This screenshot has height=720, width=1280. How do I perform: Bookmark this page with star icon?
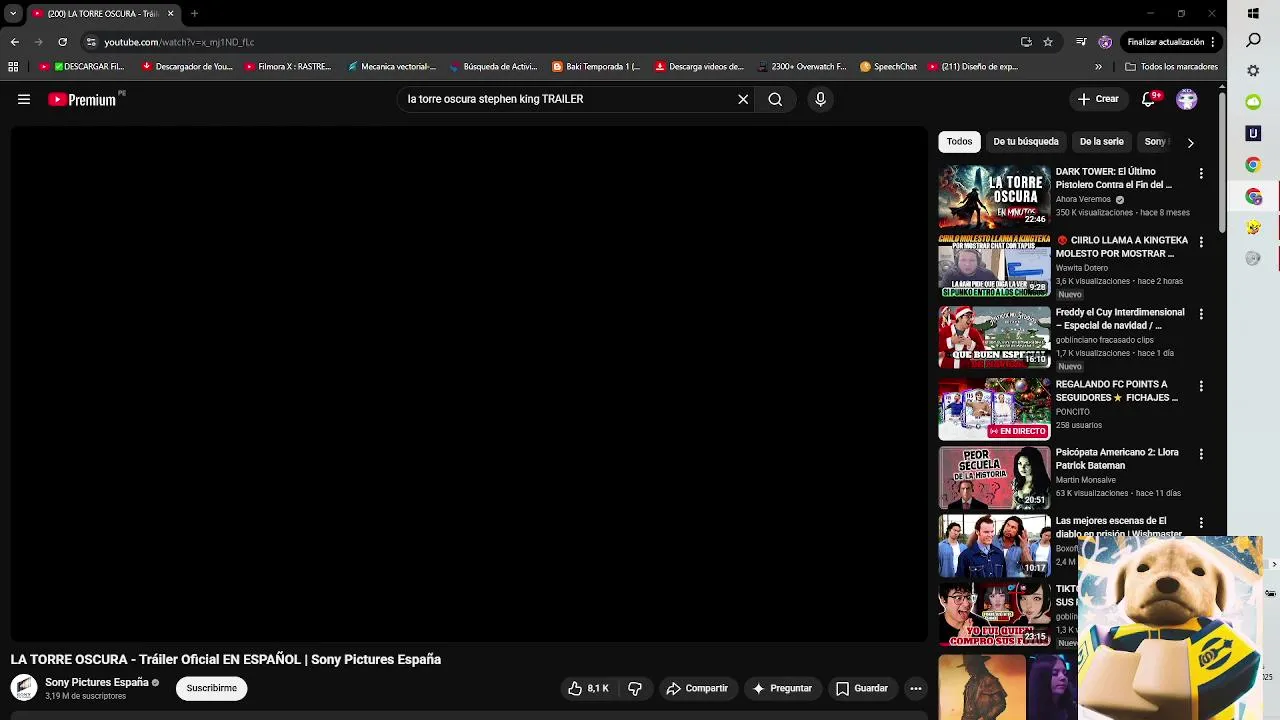click(1048, 42)
